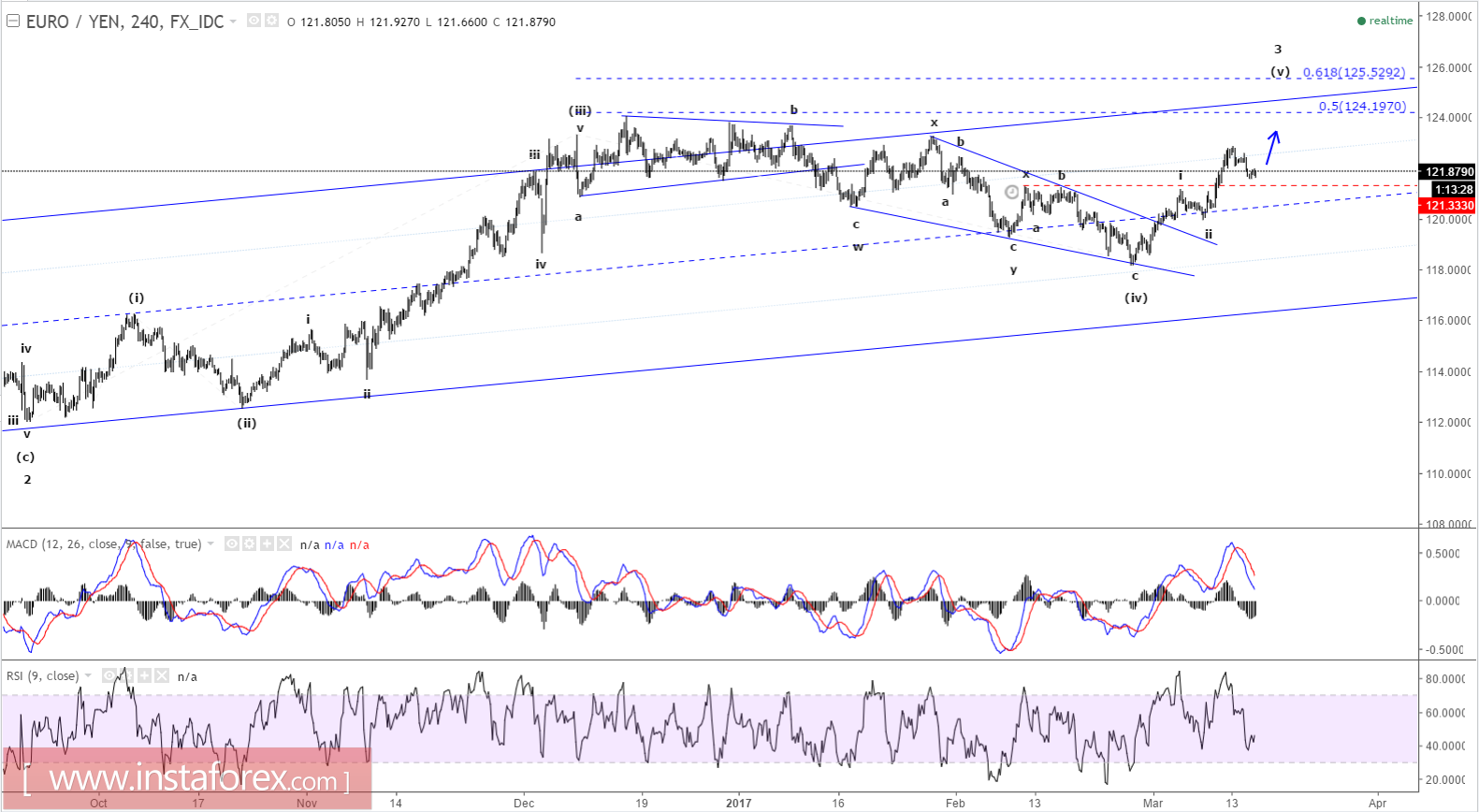Click the high price value 121.9270

(394, 22)
